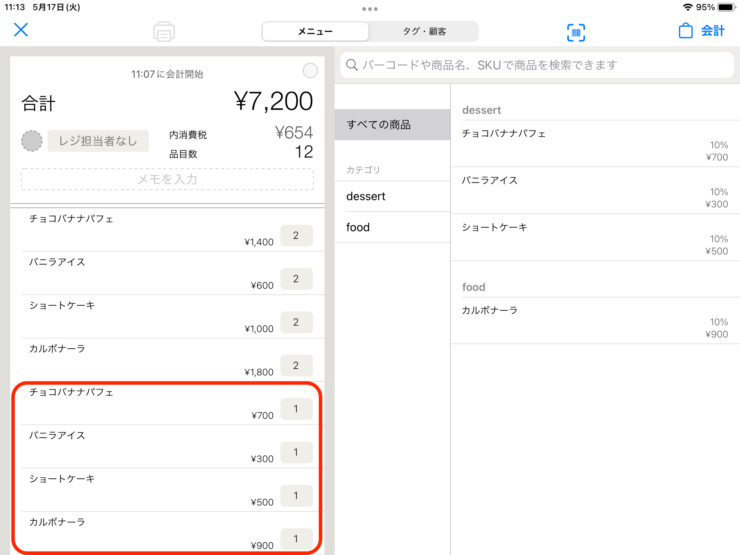Switch to the タグ・顧客 tab

(424, 32)
